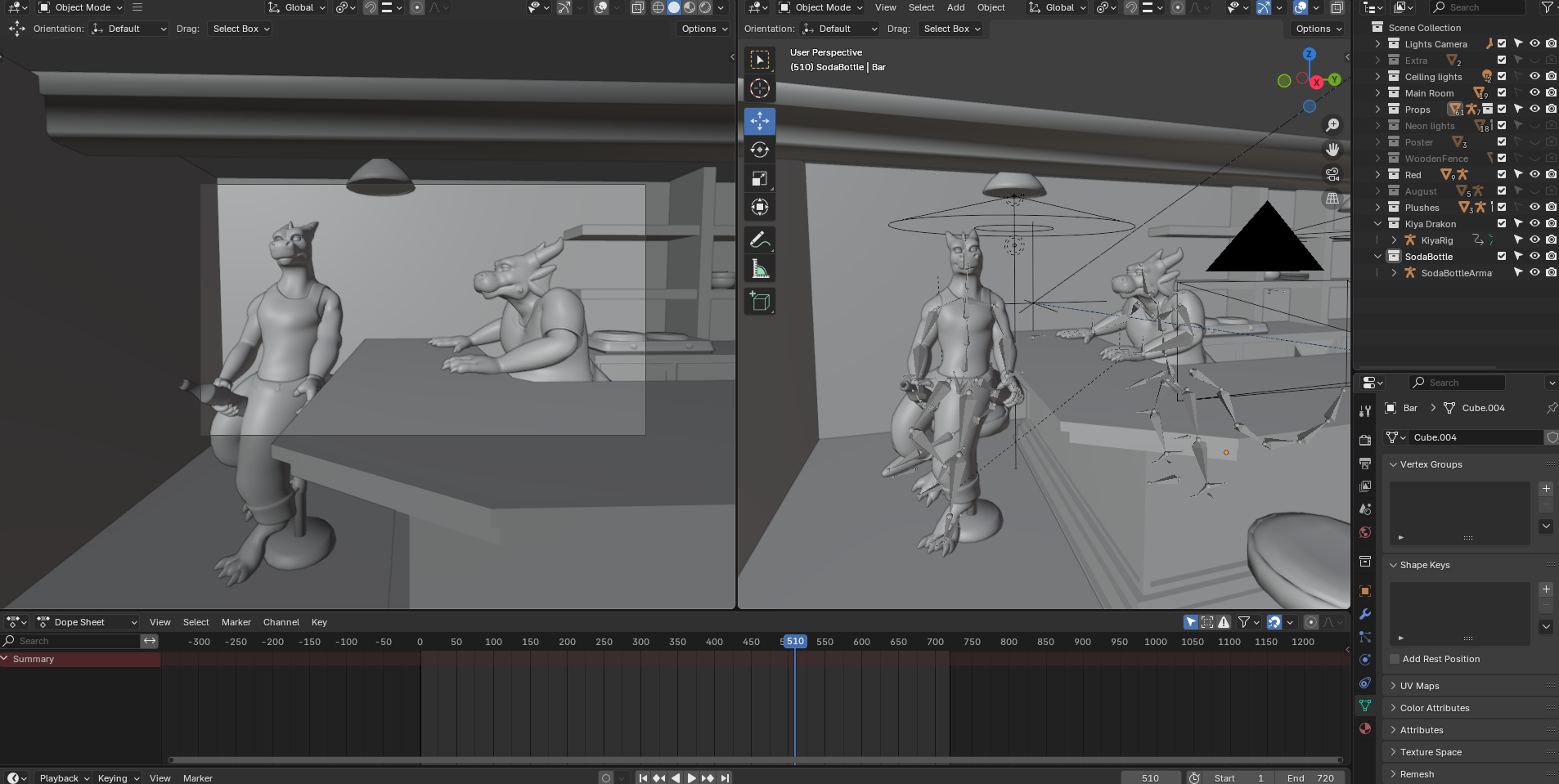
Task: Expand the UV Maps panel
Action: click(x=1419, y=686)
